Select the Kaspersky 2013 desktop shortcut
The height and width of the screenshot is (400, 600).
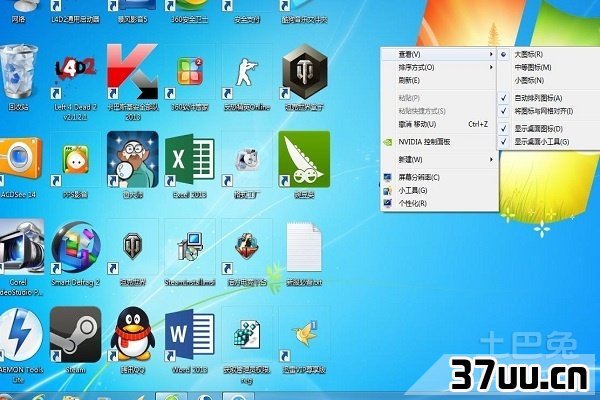pos(132,72)
